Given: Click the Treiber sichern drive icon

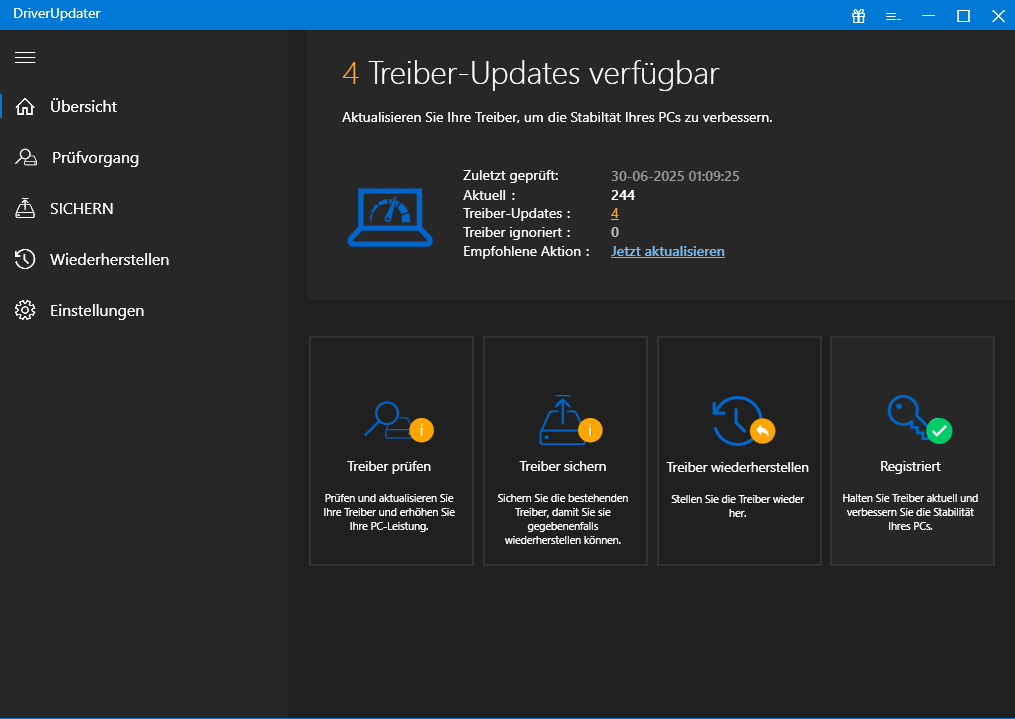Looking at the screenshot, I should (562, 421).
